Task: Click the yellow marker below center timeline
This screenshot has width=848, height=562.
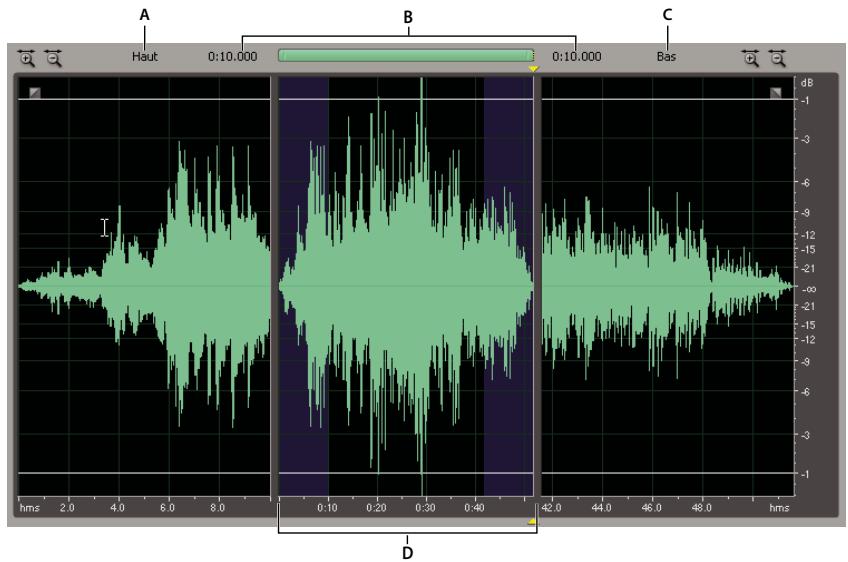Action: tap(532, 521)
